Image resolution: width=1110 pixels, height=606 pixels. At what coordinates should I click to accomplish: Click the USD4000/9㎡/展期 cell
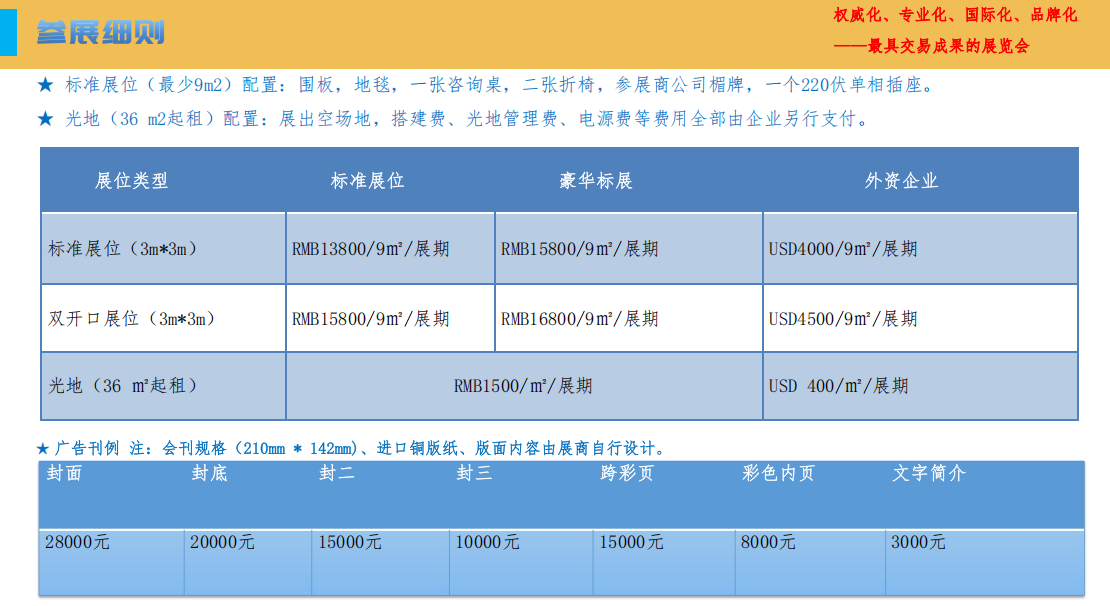(843, 249)
